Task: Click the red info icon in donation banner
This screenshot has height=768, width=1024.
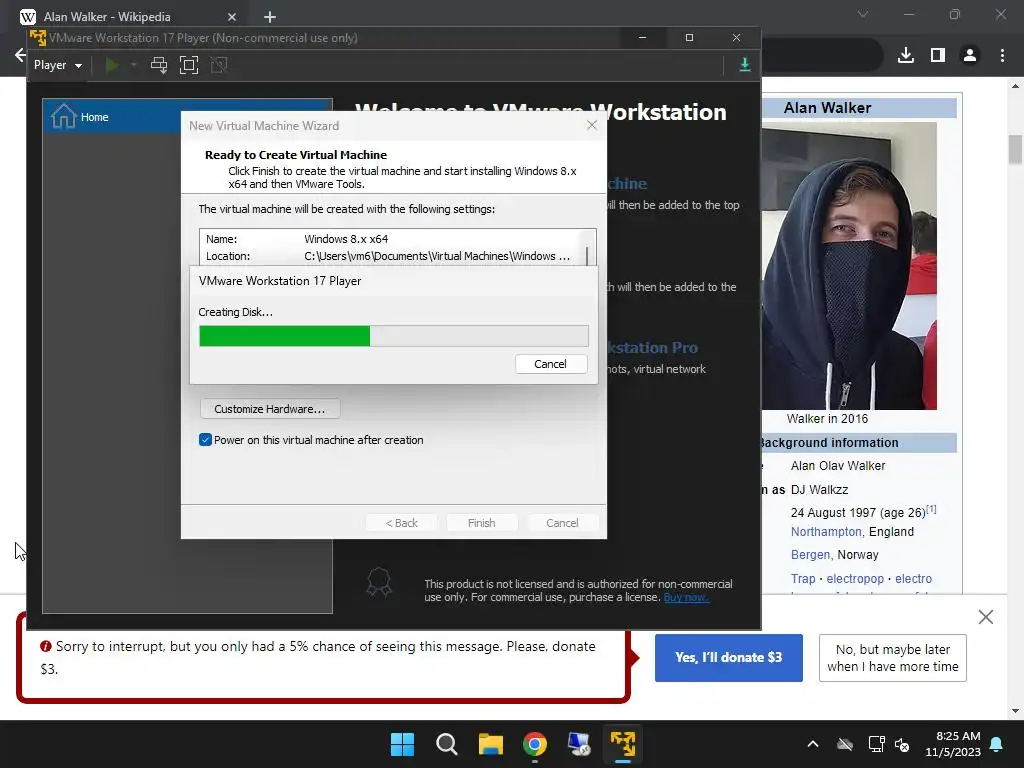Action: tap(46, 647)
